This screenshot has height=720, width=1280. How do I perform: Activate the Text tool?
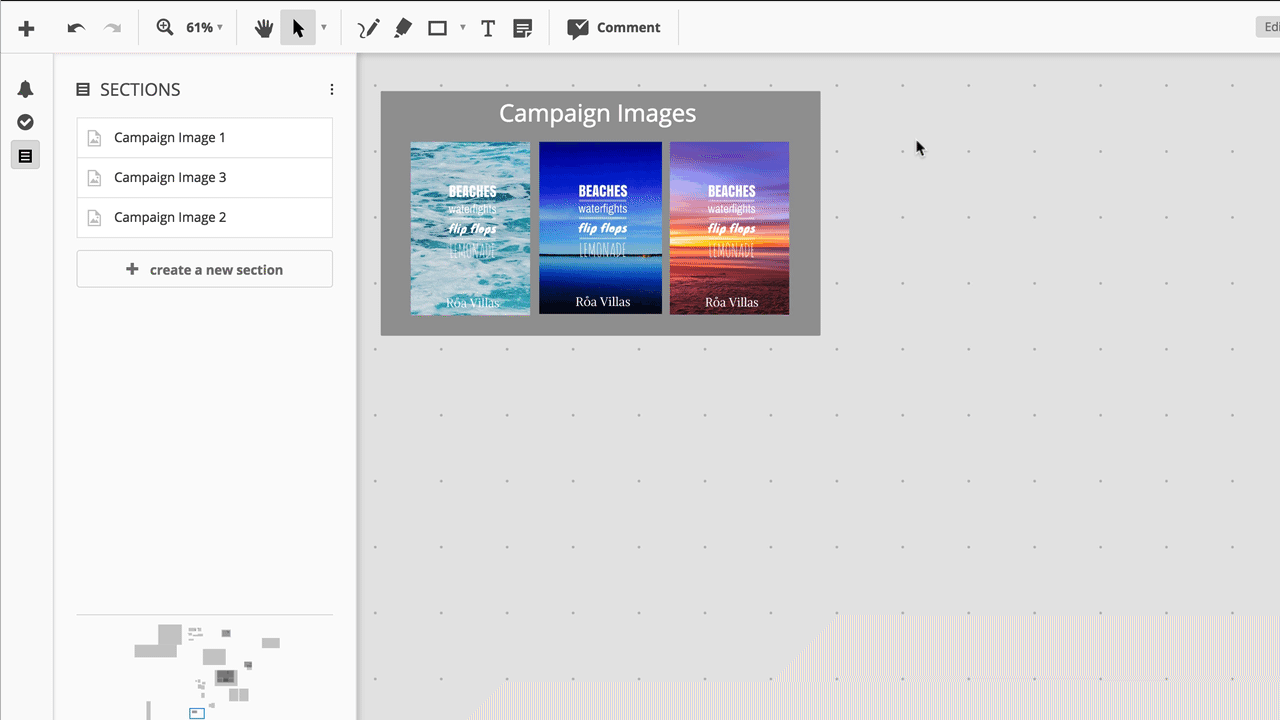click(487, 27)
